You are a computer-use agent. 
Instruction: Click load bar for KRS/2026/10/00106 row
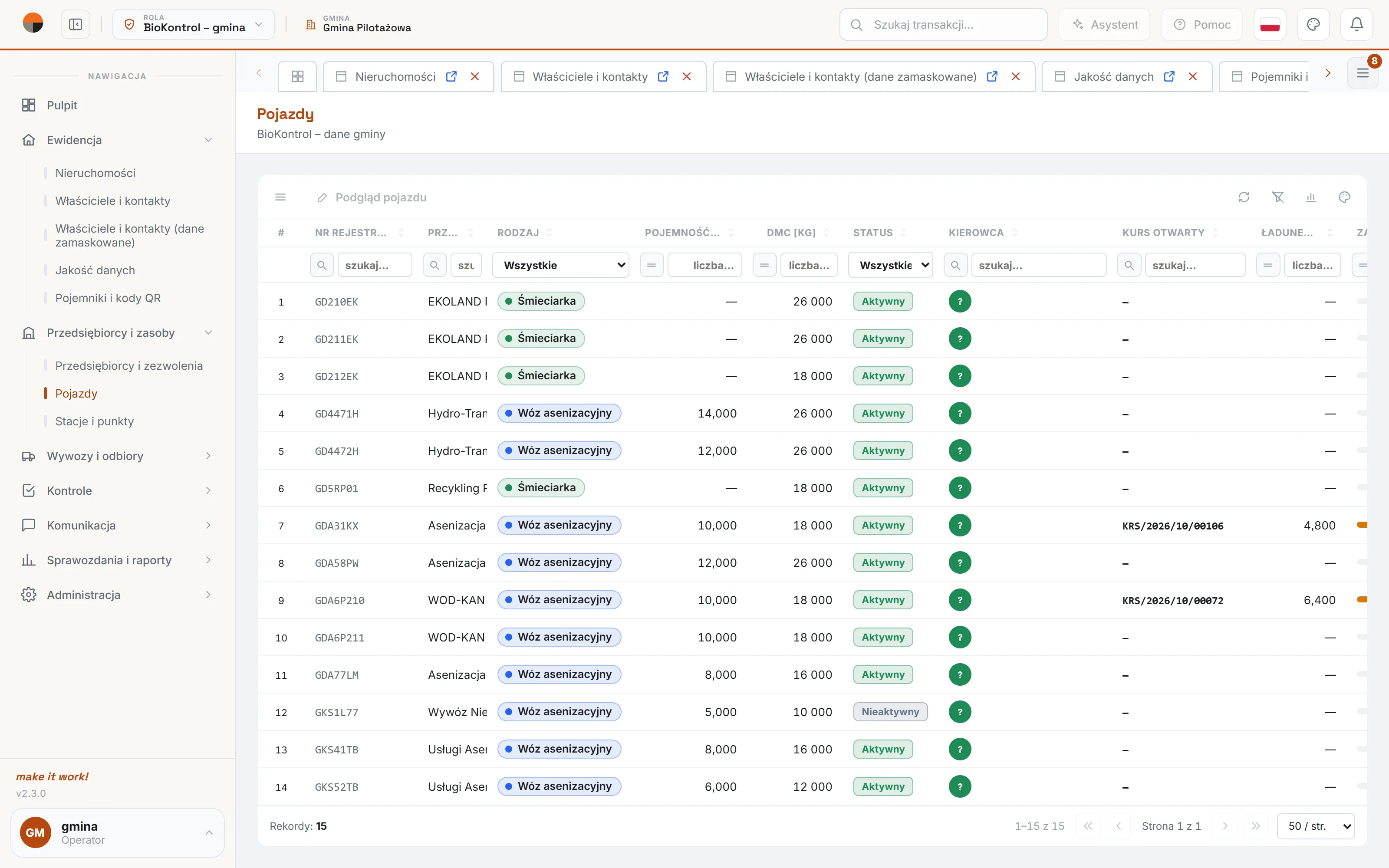coord(1362,525)
